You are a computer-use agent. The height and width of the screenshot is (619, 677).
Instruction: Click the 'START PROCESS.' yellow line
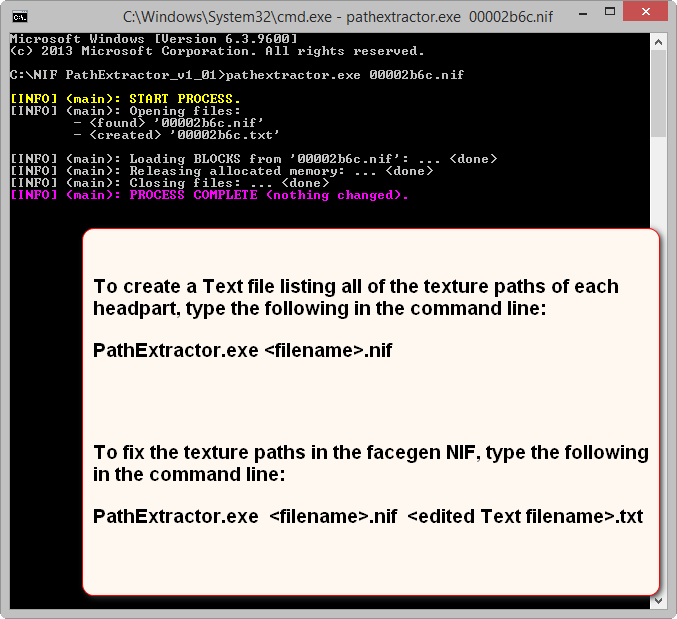tap(125, 99)
